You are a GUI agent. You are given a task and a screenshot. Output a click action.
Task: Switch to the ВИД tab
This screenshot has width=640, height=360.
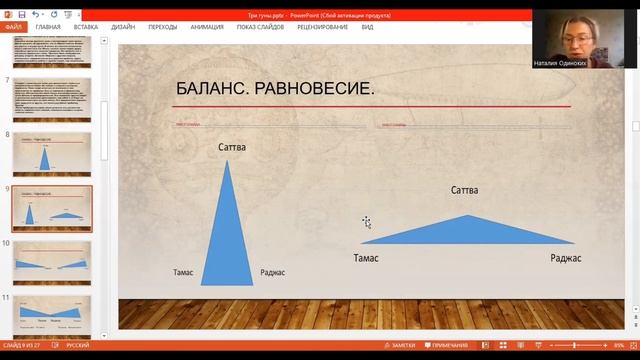coord(367,27)
